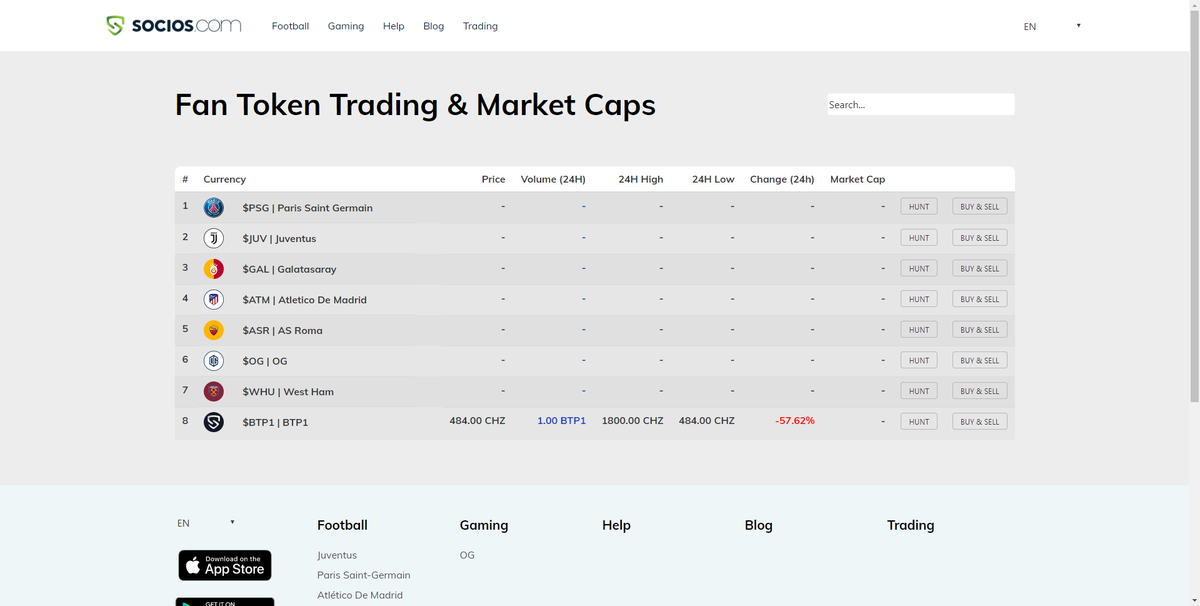Click the Atletico De Madrid club logo
The image size is (1200, 606).
[214, 299]
